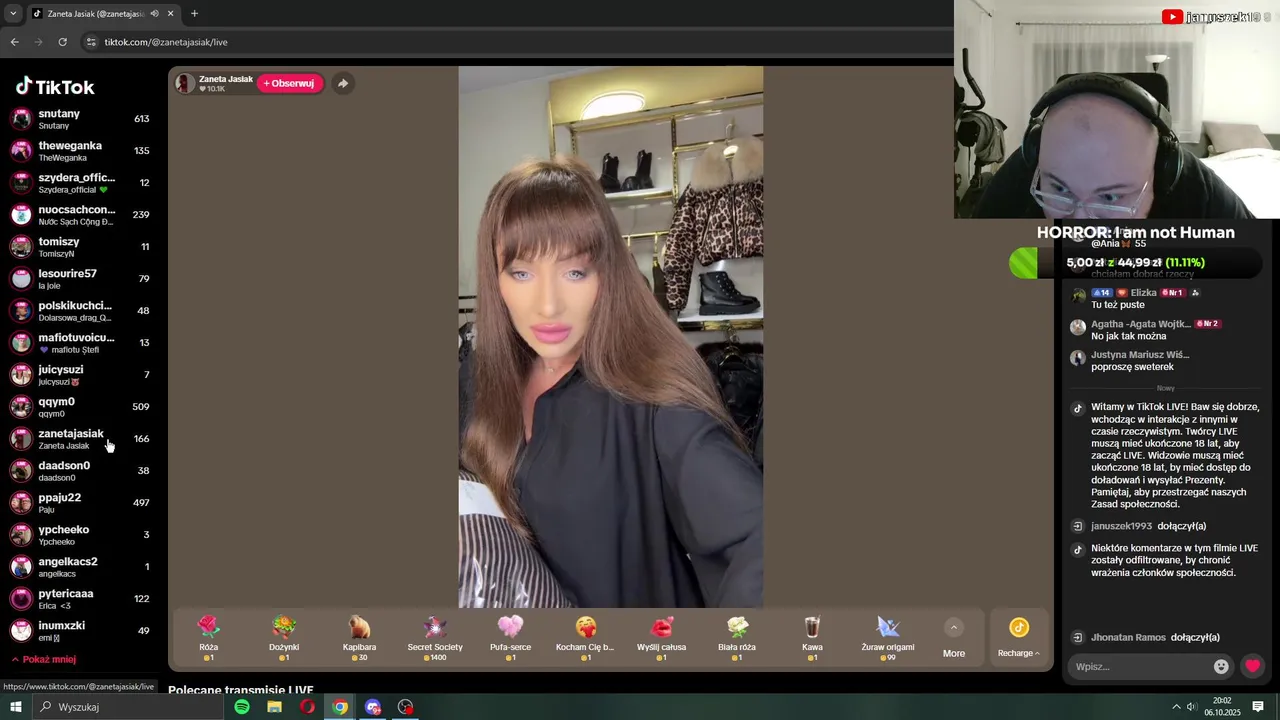
Task: Open taskbar clock showing 20:02
Action: pyautogui.click(x=1222, y=707)
